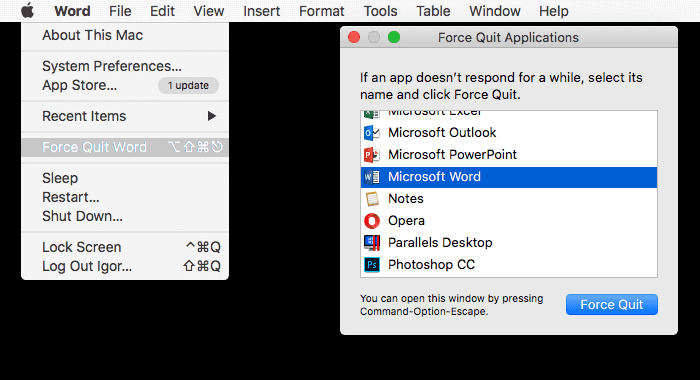Select Force Quit Word menu entry
This screenshot has width=700, height=380.
[125, 147]
